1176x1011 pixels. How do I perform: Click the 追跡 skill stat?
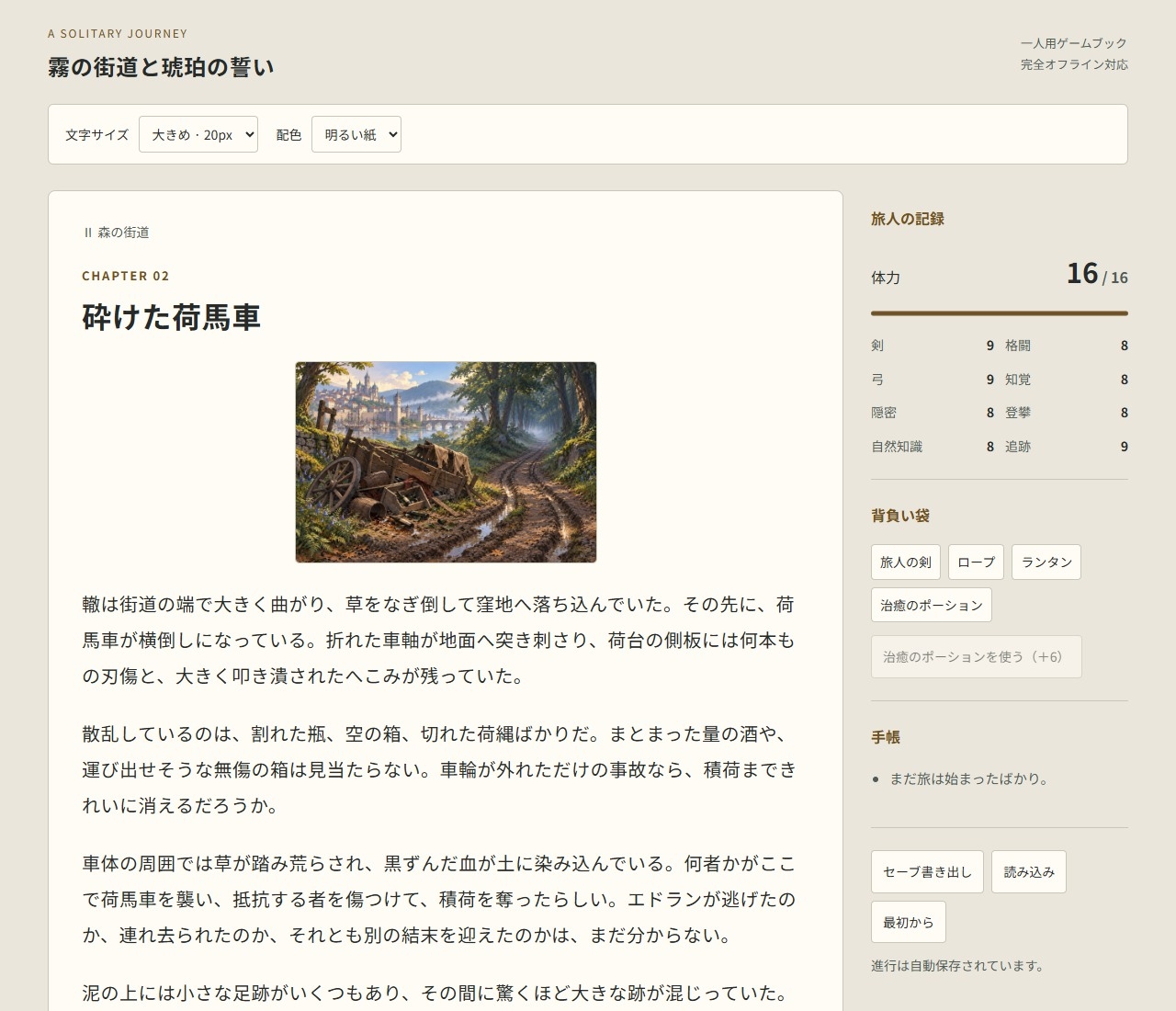pyautogui.click(x=1067, y=447)
